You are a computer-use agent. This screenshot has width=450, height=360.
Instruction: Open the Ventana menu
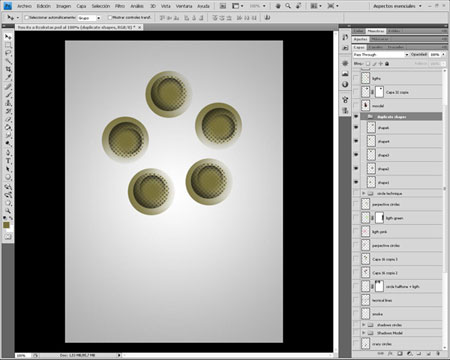click(184, 6)
